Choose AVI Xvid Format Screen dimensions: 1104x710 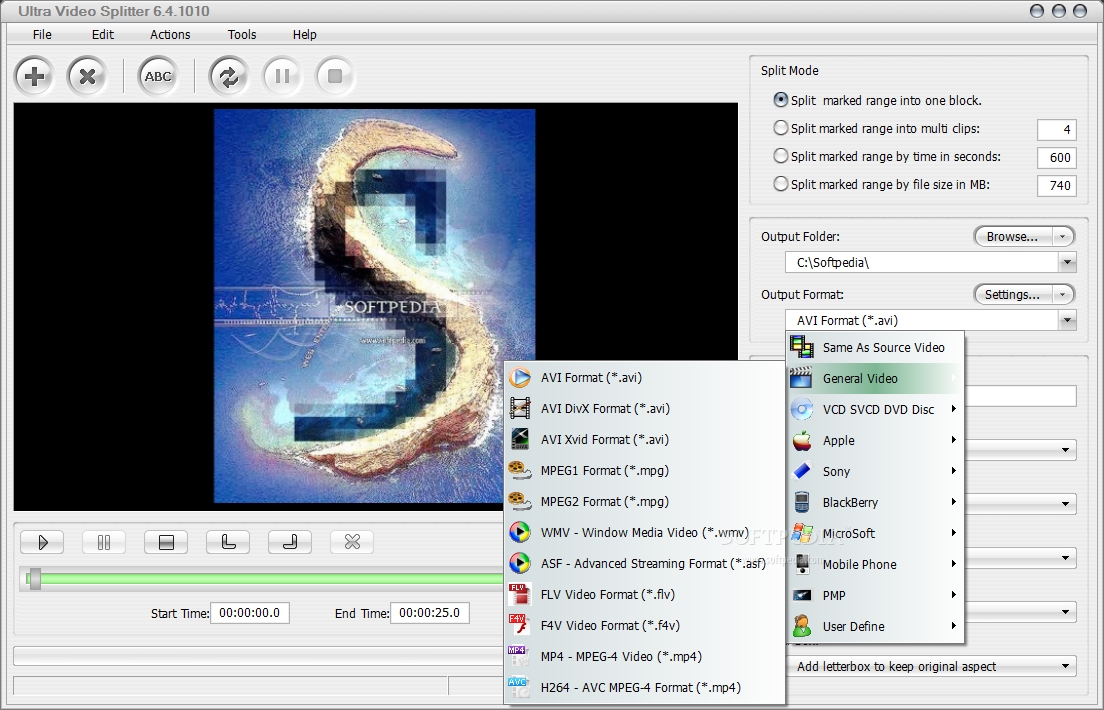click(x=644, y=440)
